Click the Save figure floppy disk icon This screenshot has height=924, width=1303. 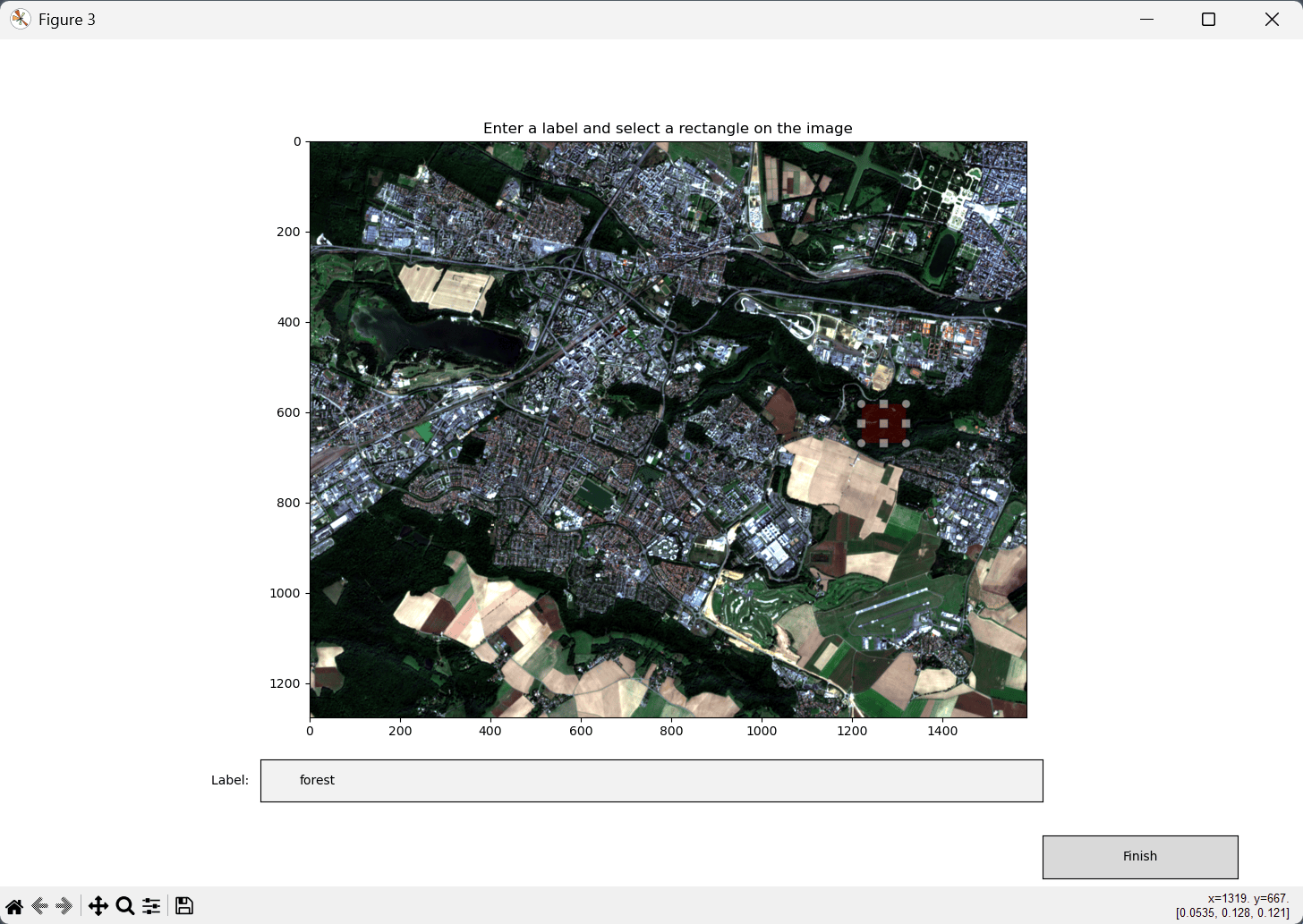pos(184,906)
